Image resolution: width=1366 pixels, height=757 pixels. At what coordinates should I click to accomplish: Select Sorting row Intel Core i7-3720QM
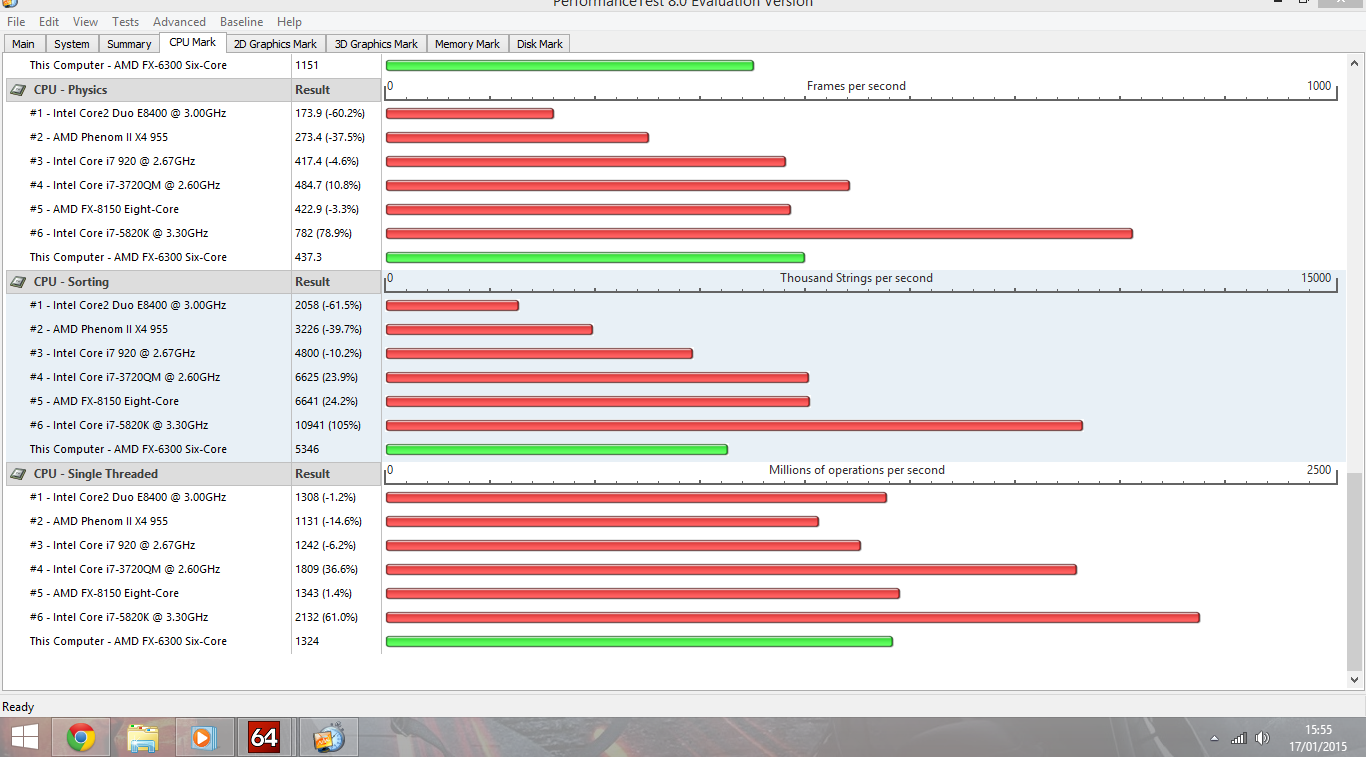[125, 377]
